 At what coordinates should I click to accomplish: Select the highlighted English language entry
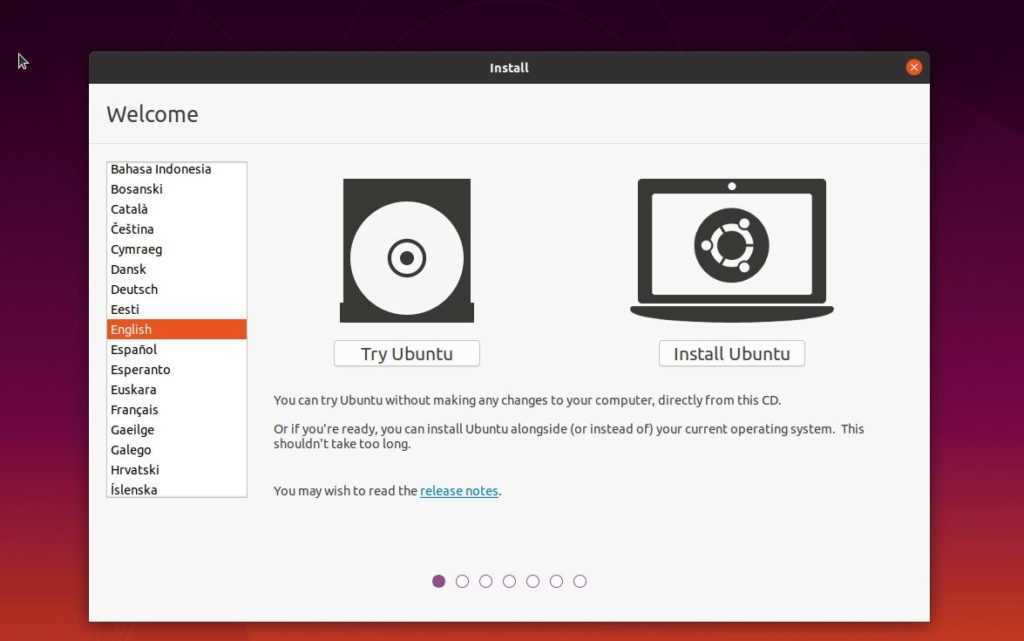(131, 329)
